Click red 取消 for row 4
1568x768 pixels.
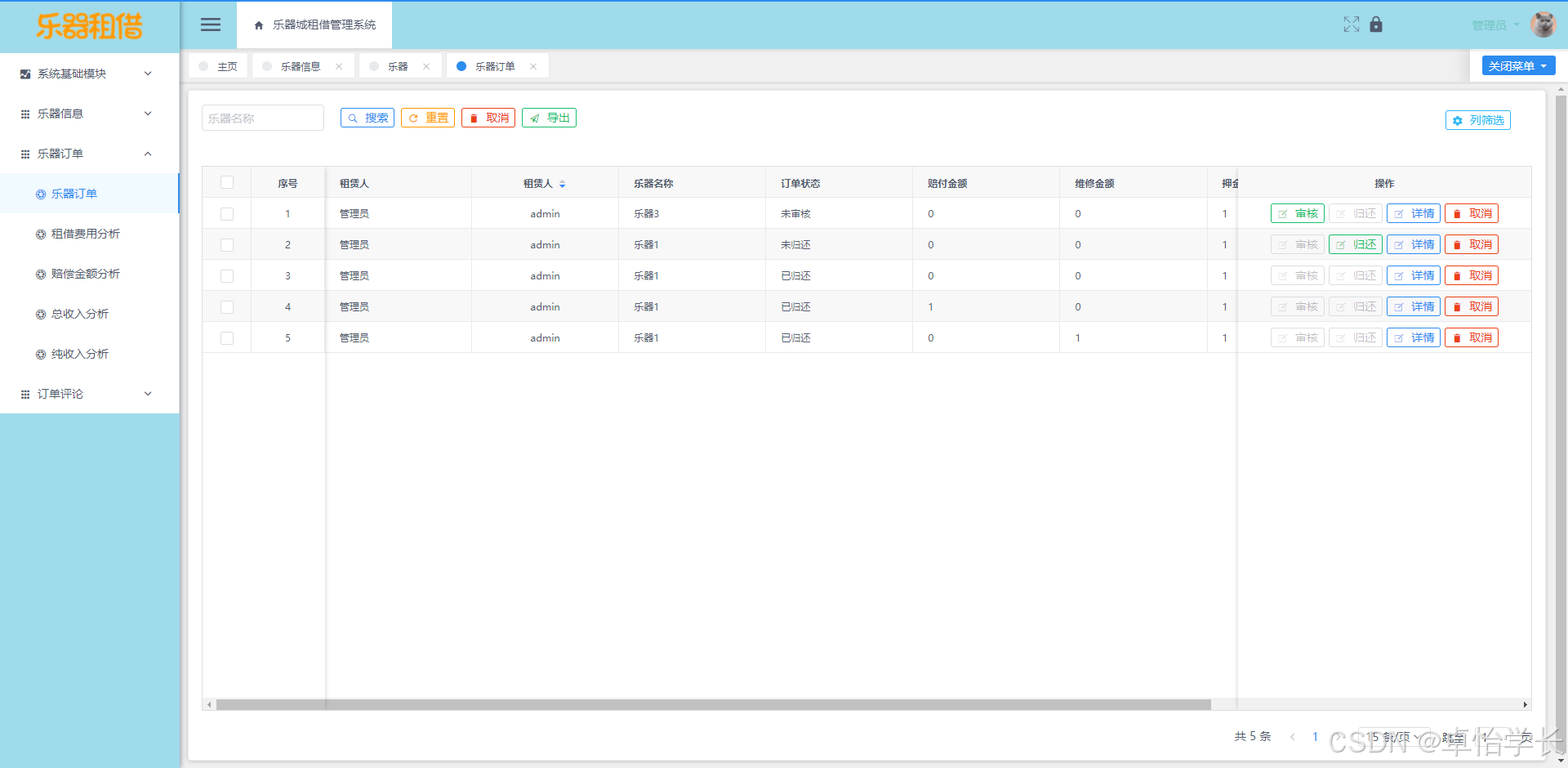coord(1472,306)
